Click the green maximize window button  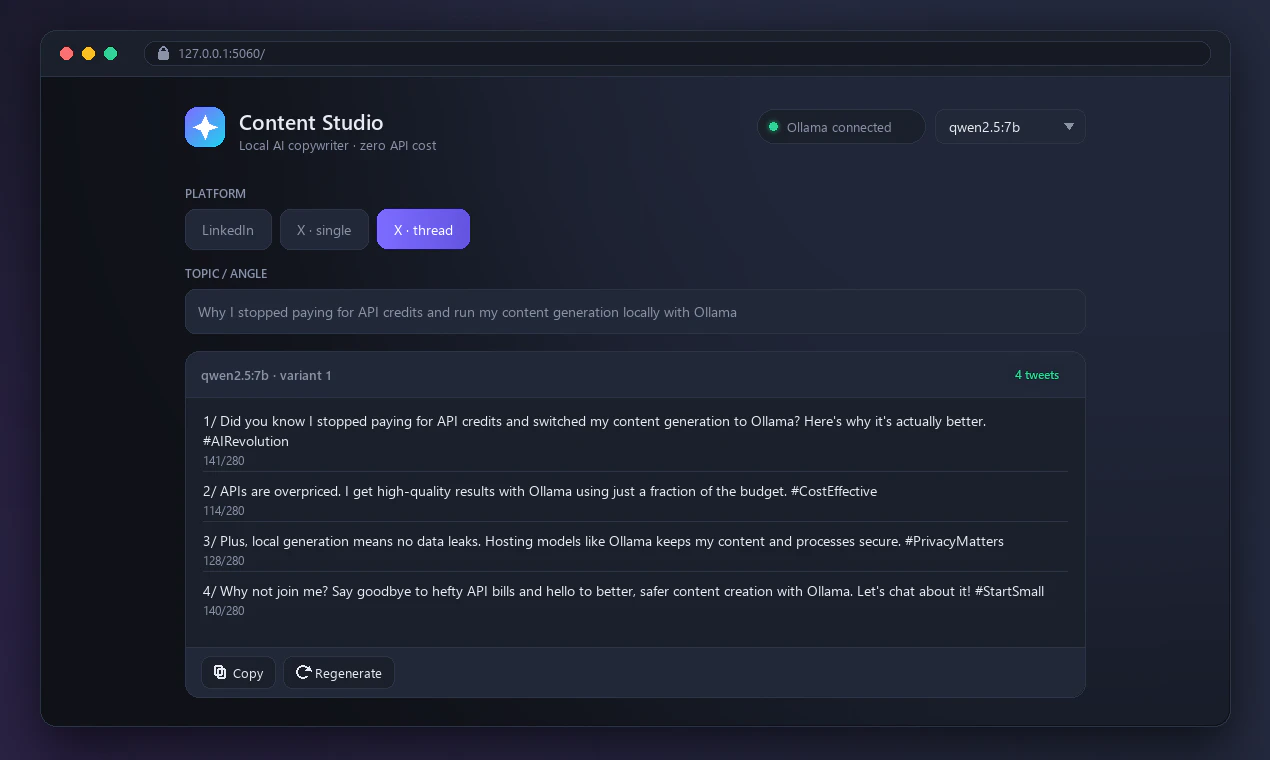111,54
